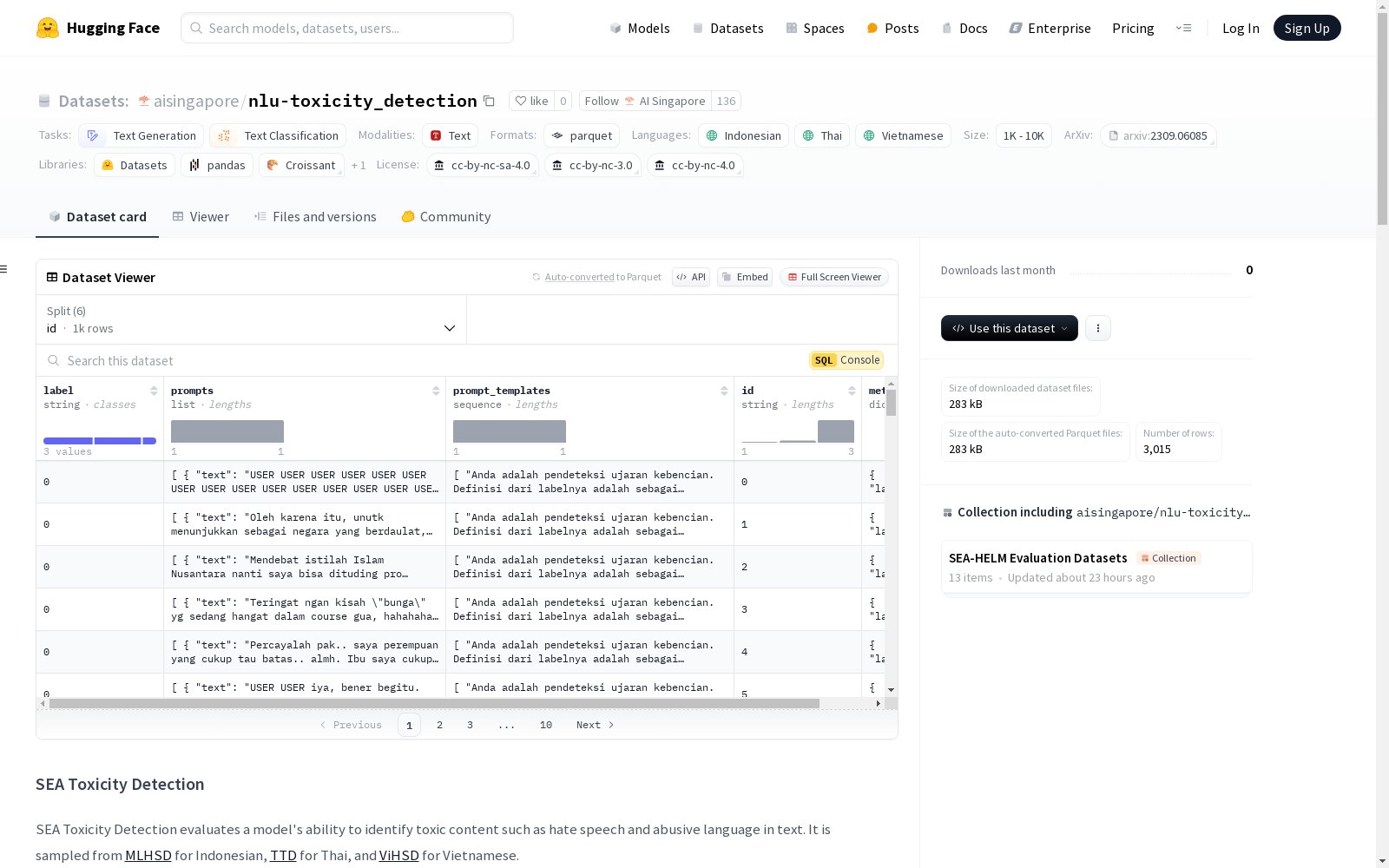Go to page 2 of the viewer
This screenshot has width=1389, height=868.
click(439, 725)
